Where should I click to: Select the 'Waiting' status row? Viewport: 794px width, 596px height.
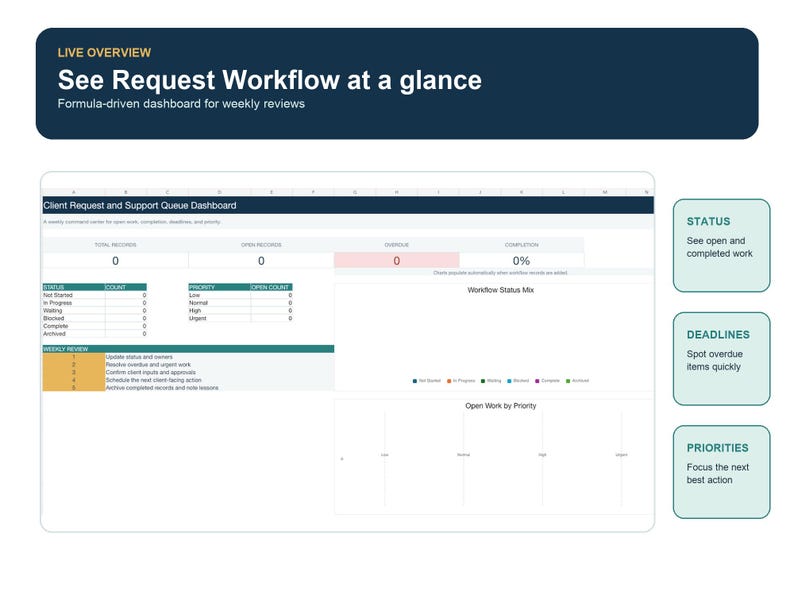pos(95,310)
